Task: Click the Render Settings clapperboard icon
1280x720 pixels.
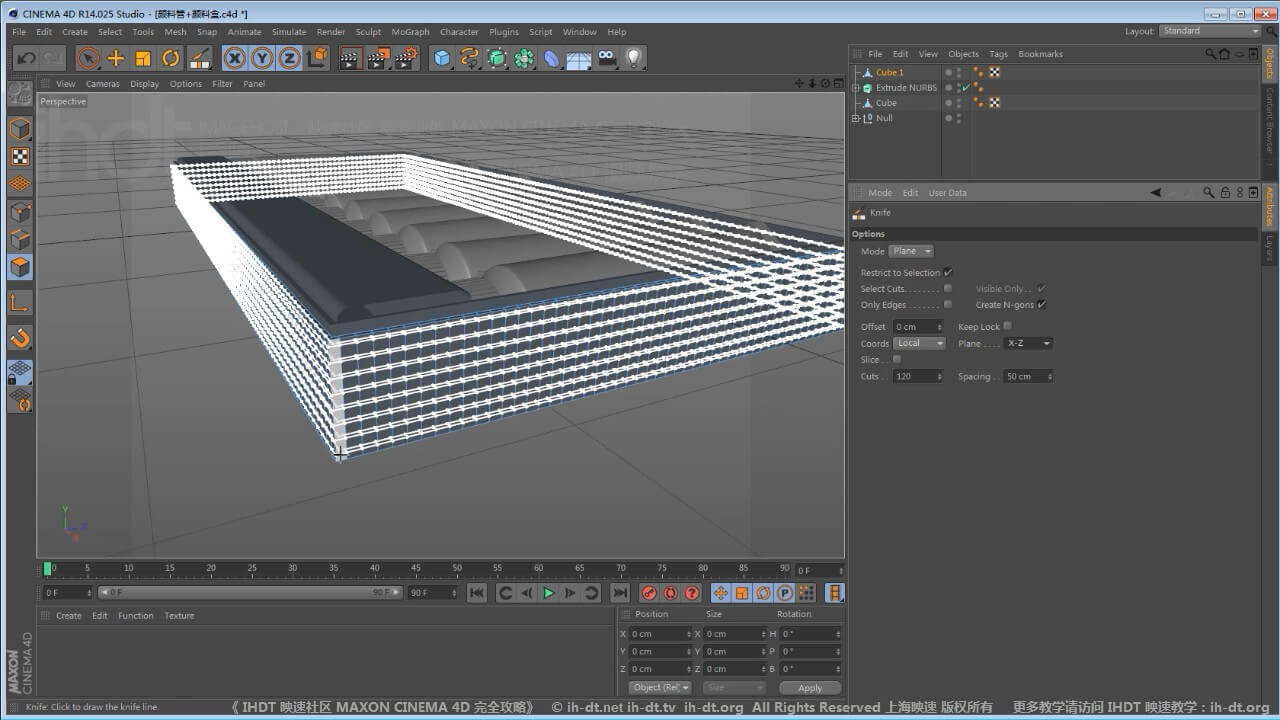Action: click(x=405, y=58)
